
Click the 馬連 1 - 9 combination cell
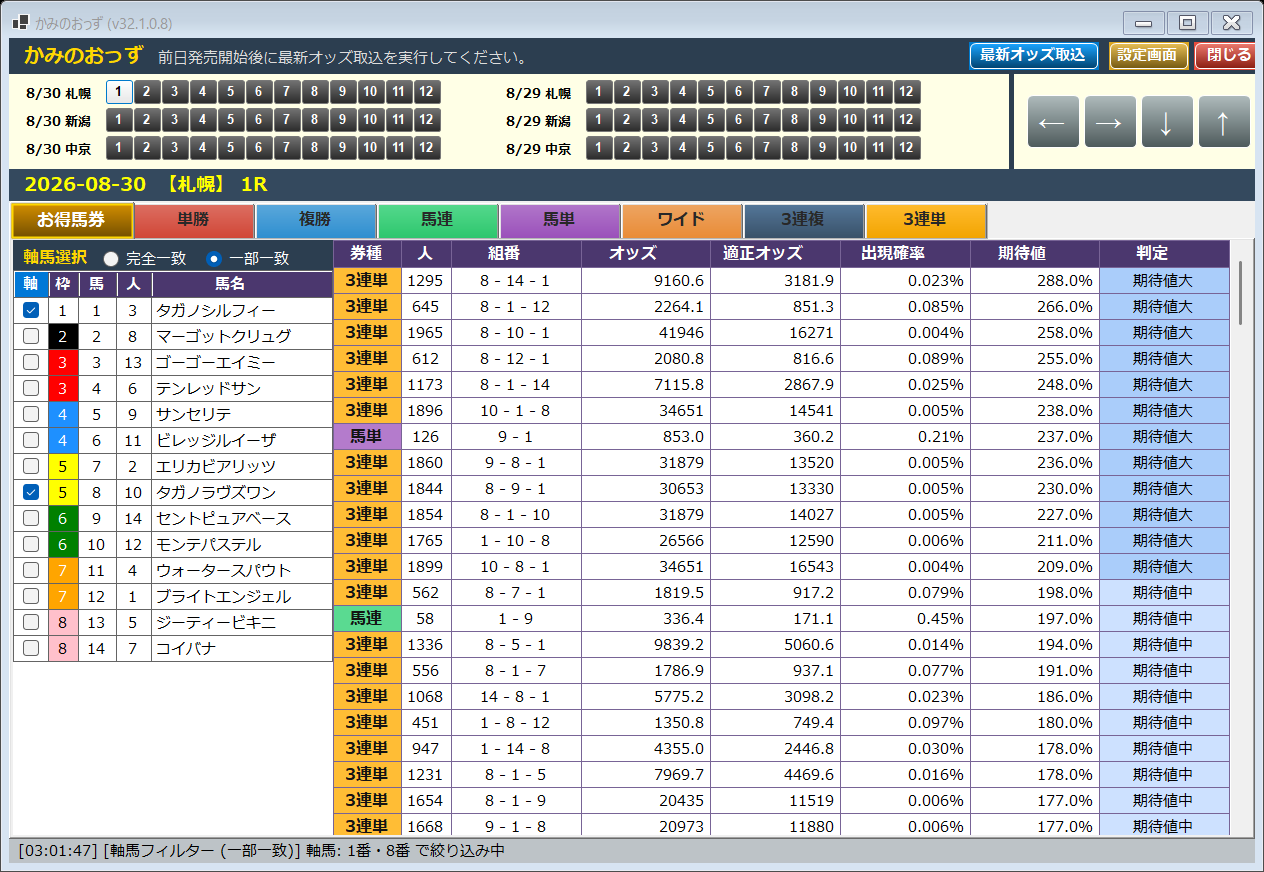[x=516, y=619]
